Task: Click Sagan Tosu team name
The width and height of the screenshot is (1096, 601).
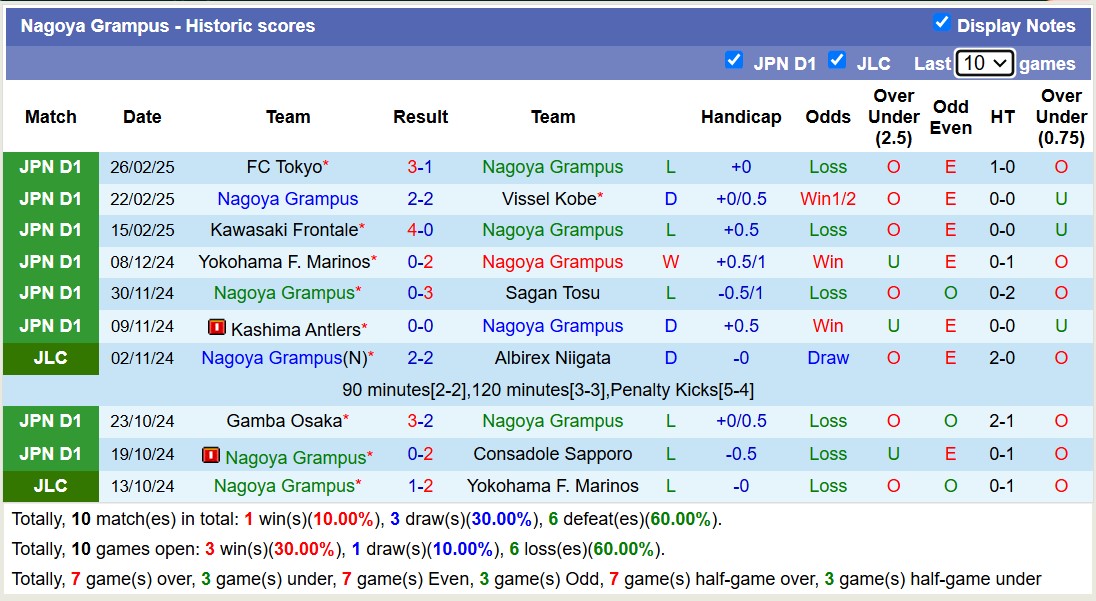Action: [552, 293]
